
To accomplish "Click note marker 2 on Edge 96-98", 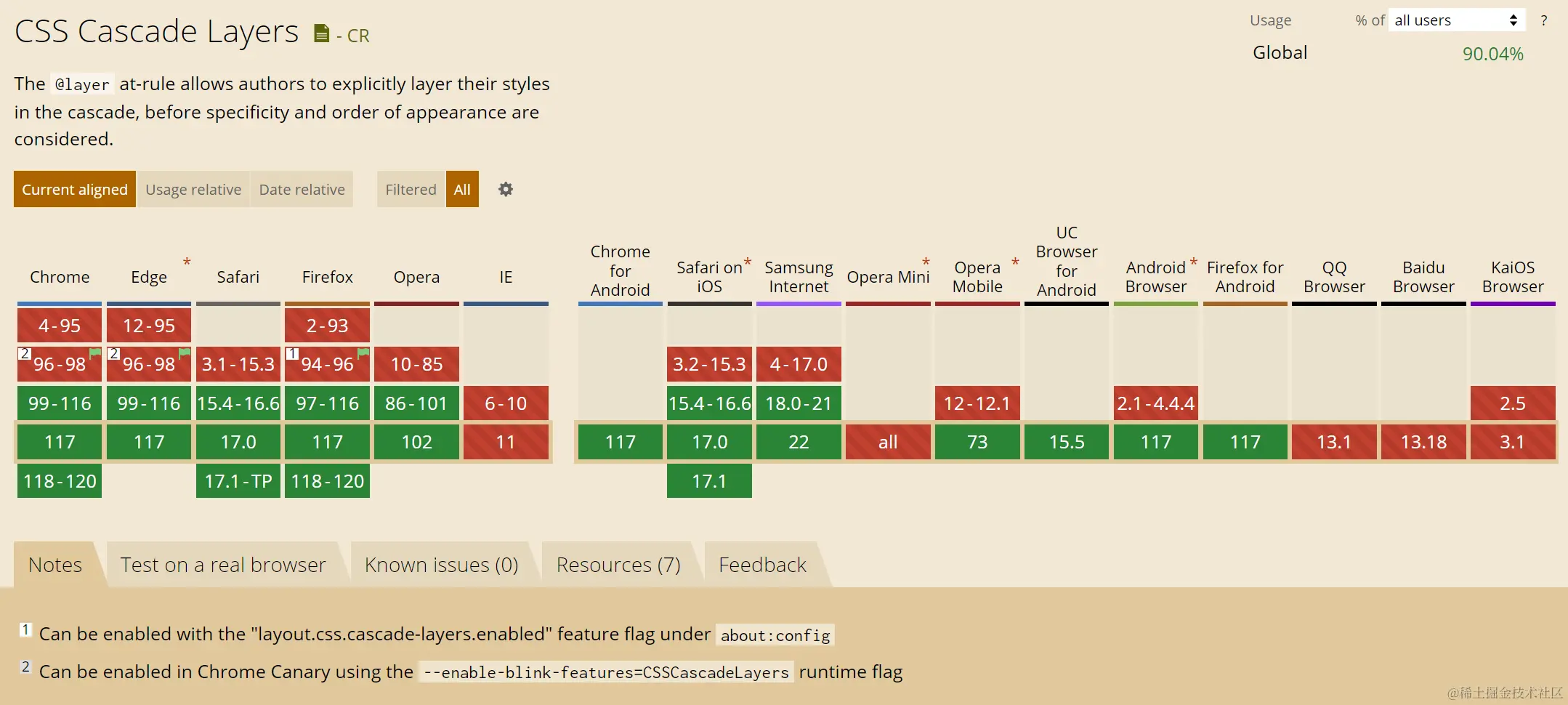I will point(114,353).
